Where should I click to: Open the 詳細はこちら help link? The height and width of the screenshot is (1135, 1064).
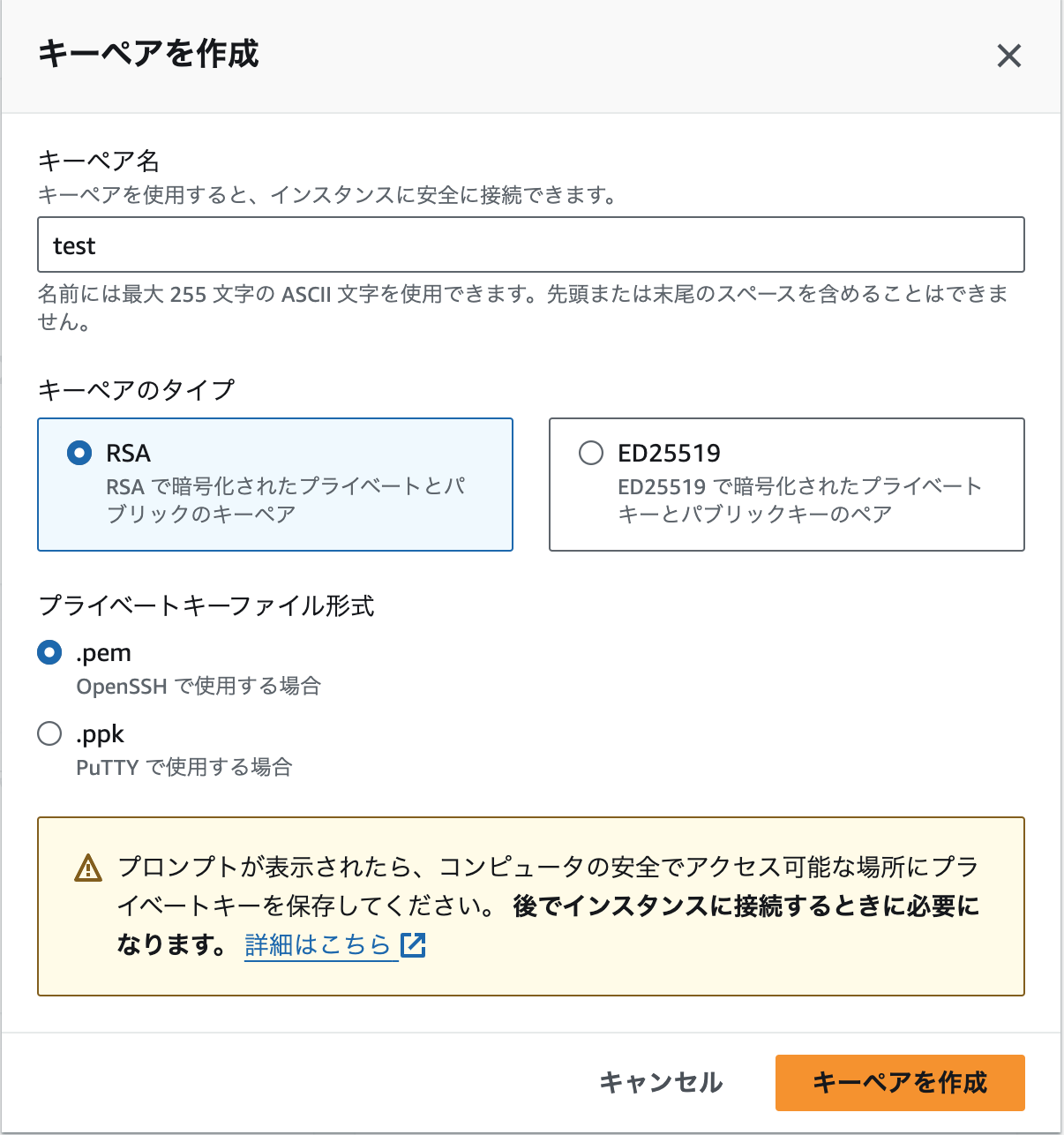point(318,945)
